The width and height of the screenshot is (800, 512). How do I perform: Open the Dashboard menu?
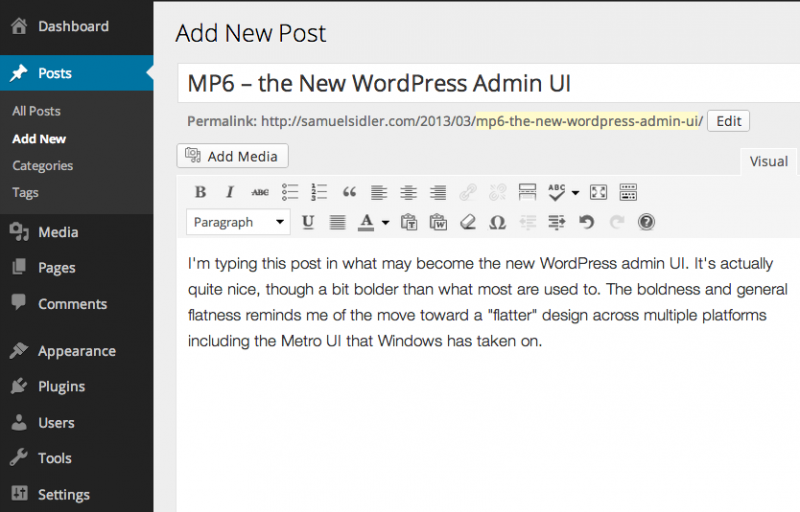(x=77, y=27)
